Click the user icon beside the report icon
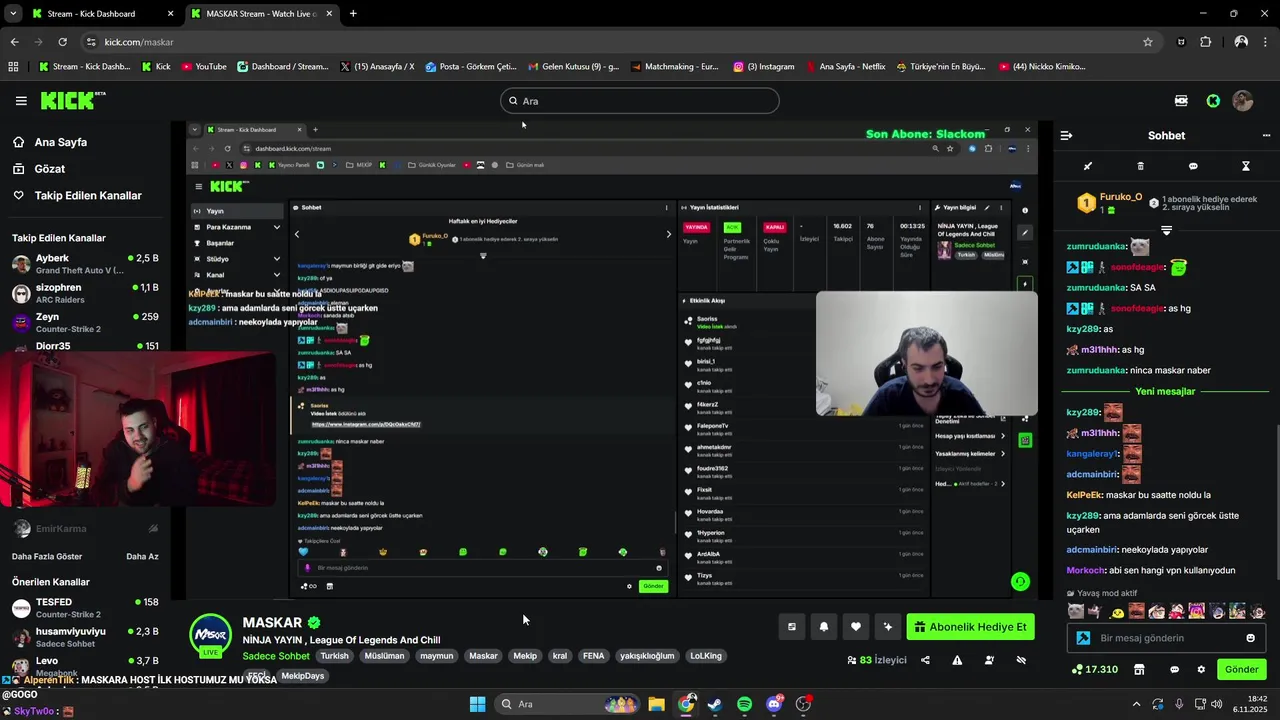 click(989, 660)
